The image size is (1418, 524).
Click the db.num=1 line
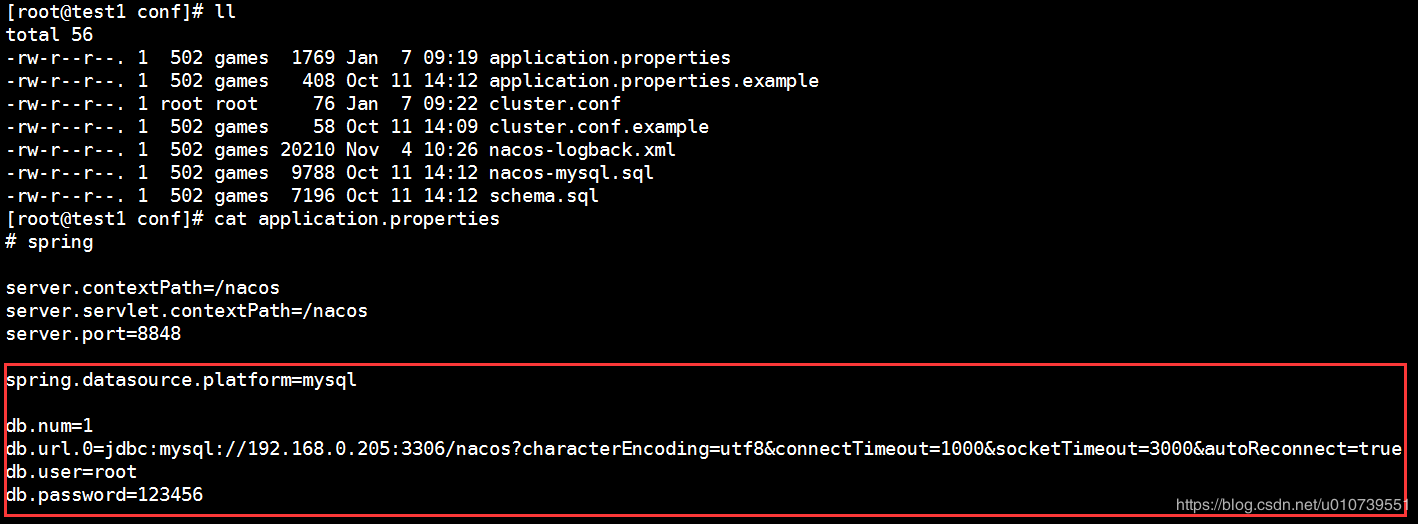point(49,426)
